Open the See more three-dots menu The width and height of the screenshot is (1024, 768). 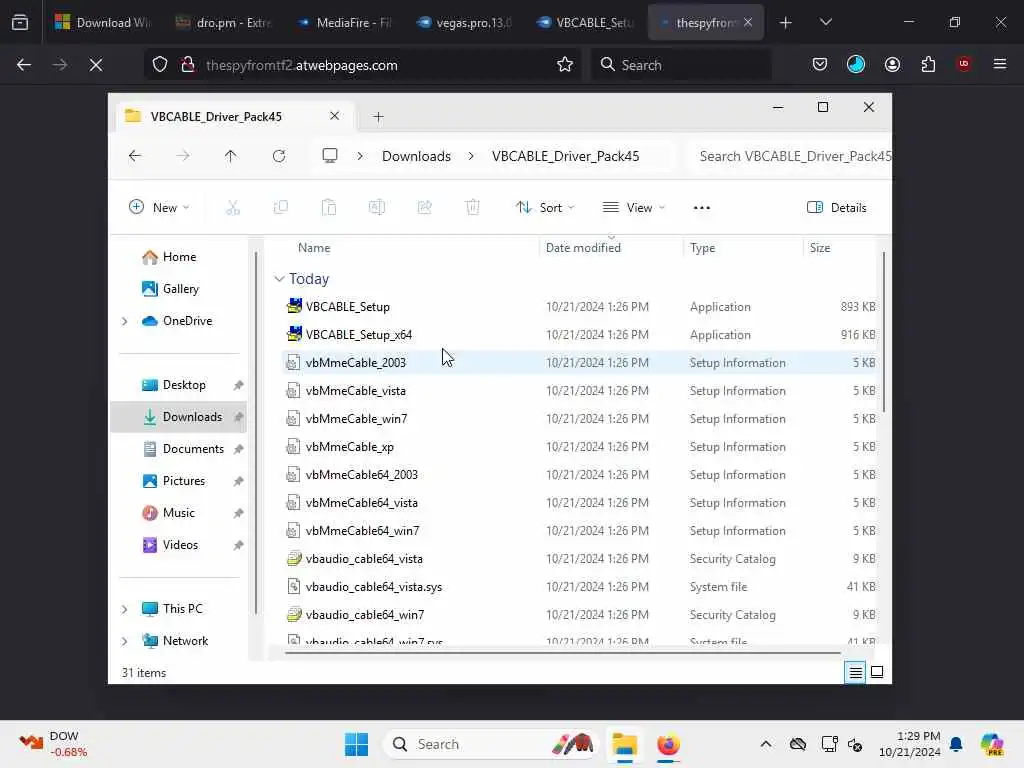point(701,208)
